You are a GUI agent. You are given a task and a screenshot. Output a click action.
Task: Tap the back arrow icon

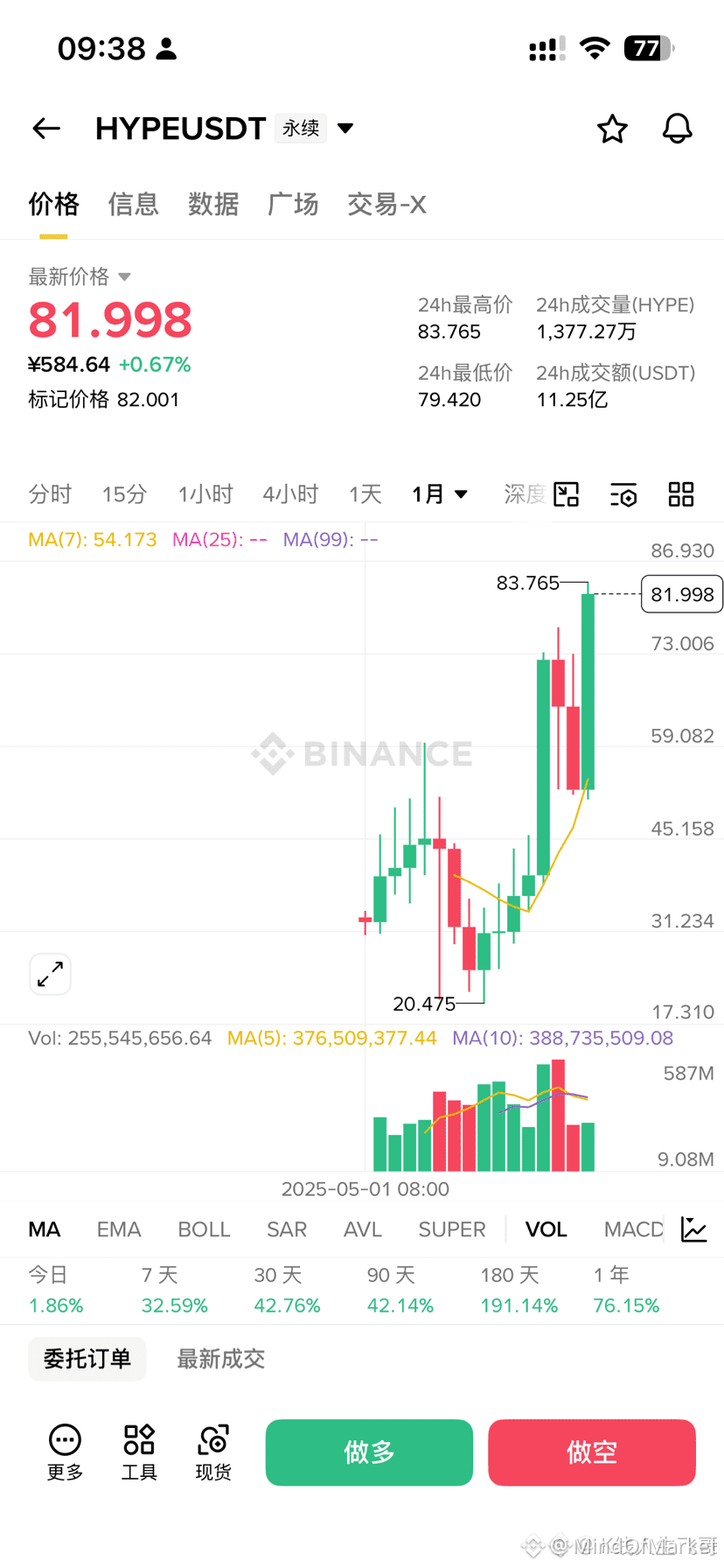[46, 129]
